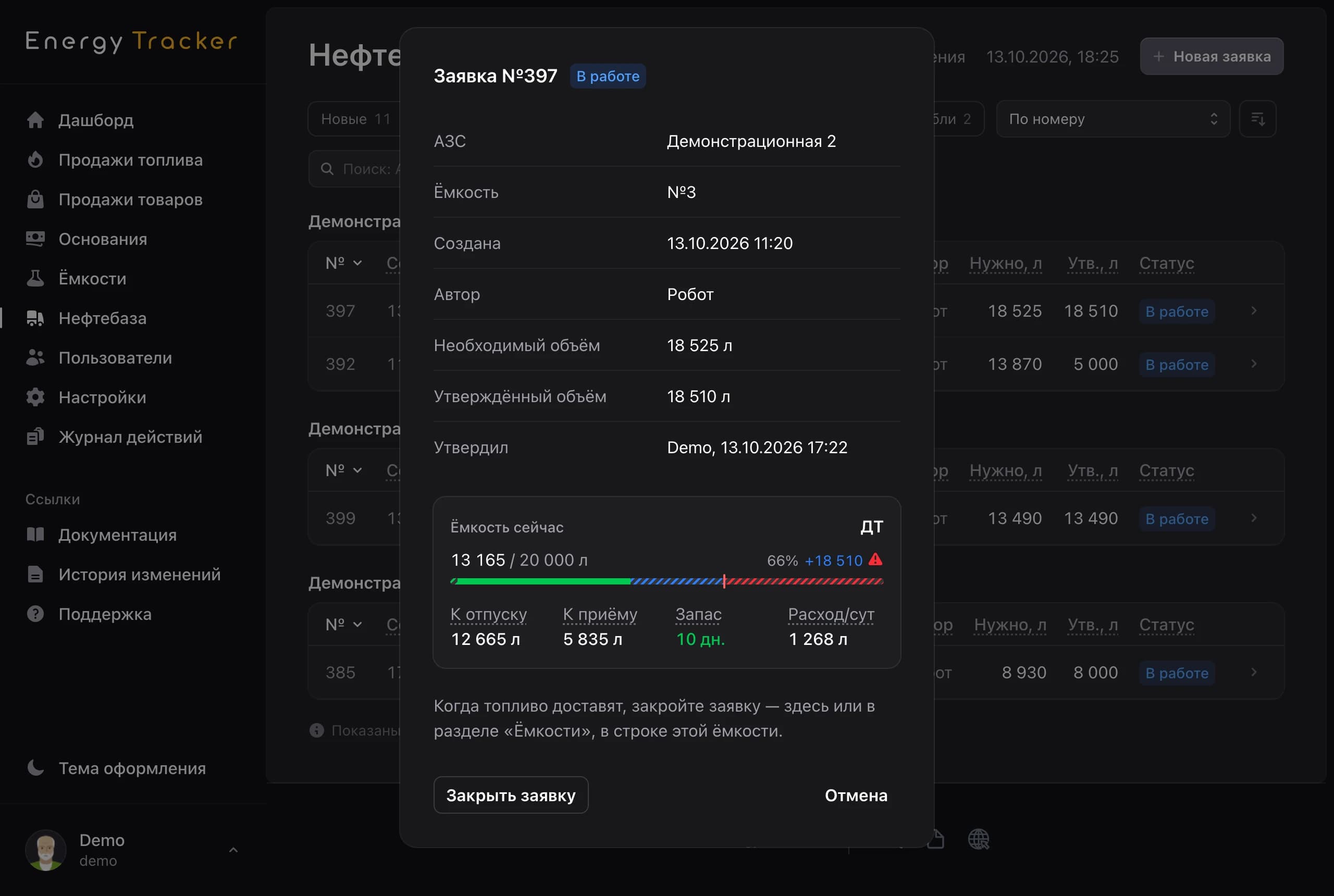Go to Ёмкости menu item
The height and width of the screenshot is (896, 1334).
(92, 279)
